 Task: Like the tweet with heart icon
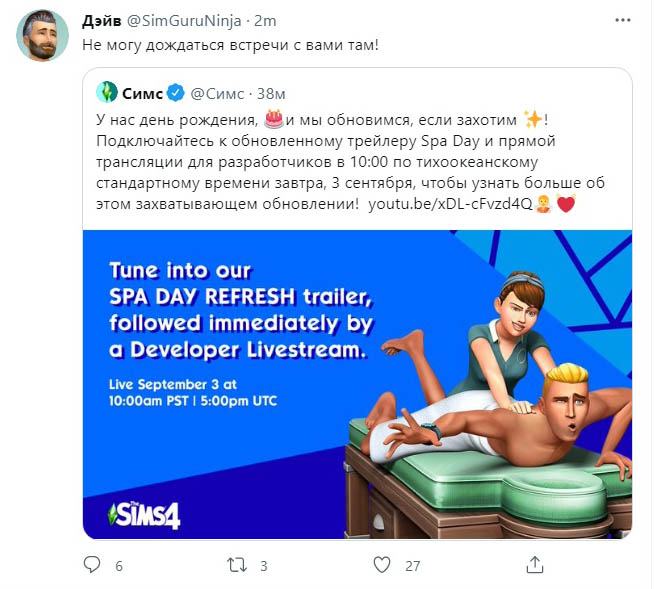382,565
